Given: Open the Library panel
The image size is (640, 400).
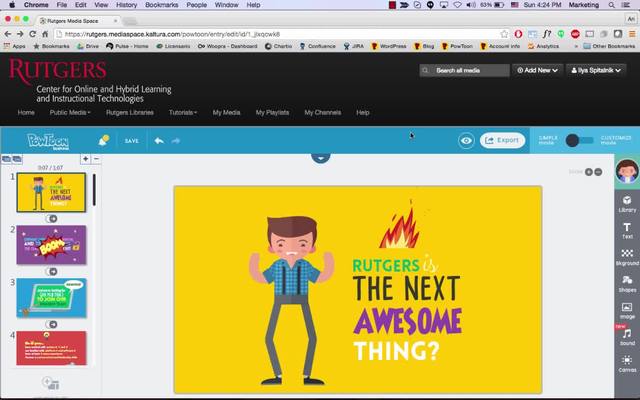Looking at the screenshot, I should click(627, 204).
